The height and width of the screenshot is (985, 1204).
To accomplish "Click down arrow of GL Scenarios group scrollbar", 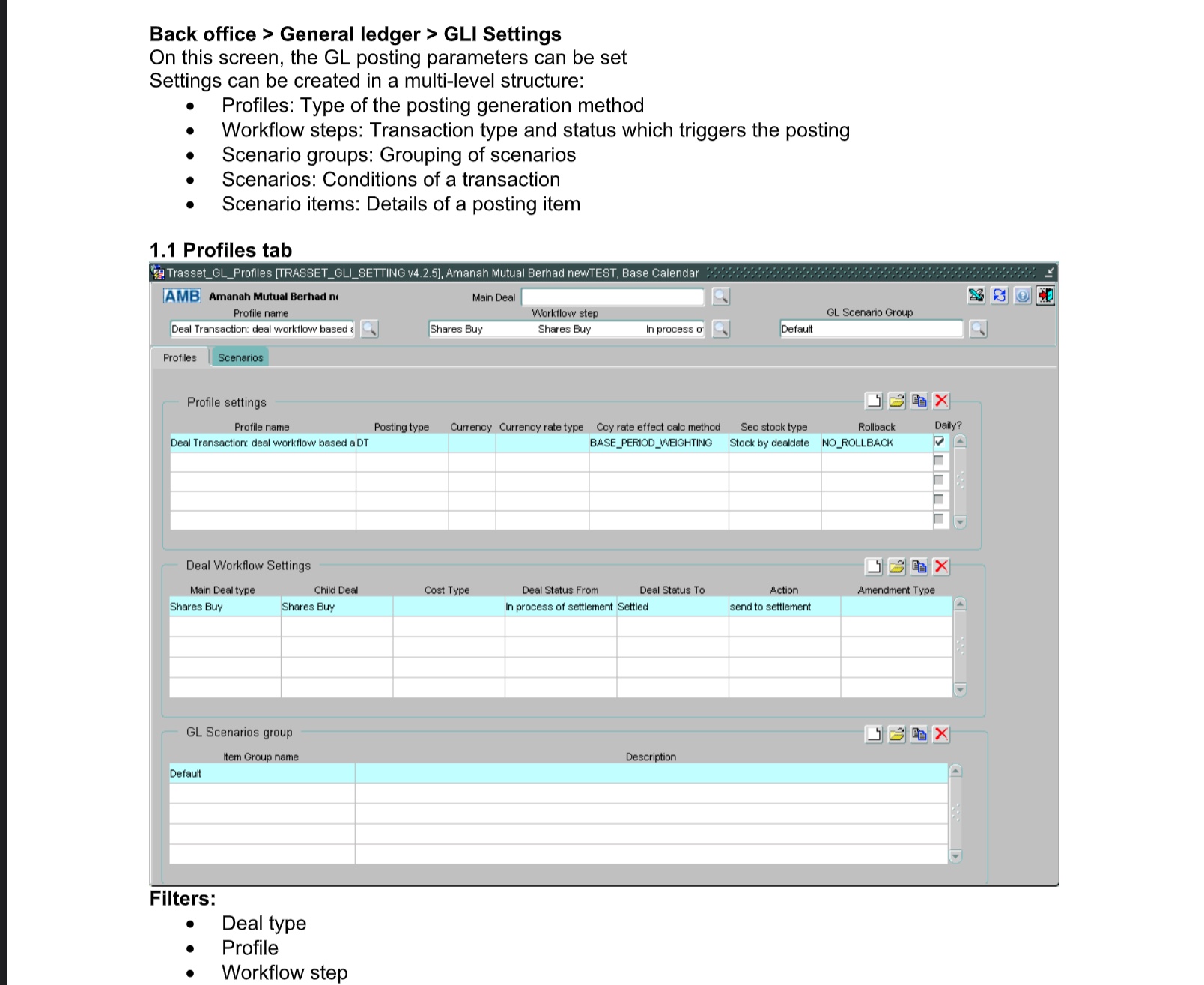I will pyautogui.click(x=955, y=856).
